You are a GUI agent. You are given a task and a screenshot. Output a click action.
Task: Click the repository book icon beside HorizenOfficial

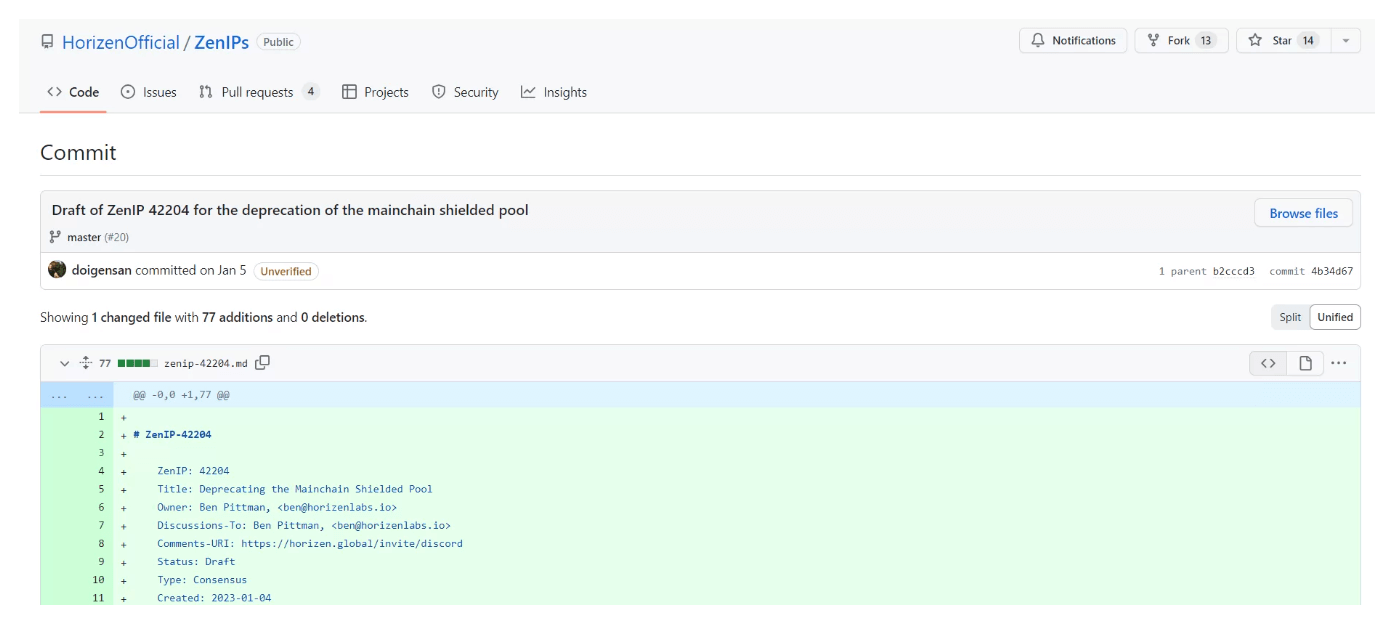tap(47, 42)
